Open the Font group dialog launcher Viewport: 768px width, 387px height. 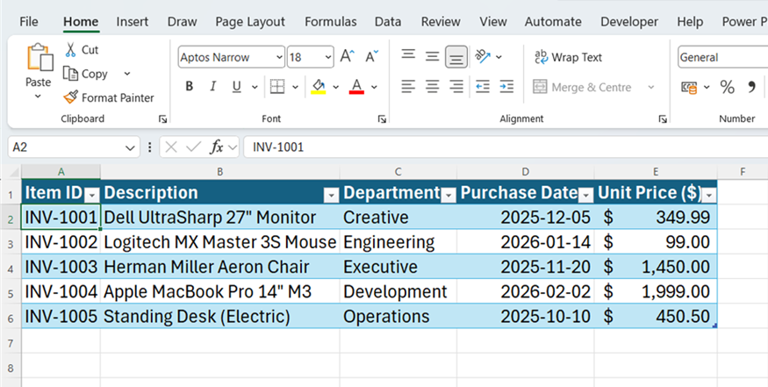click(382, 119)
